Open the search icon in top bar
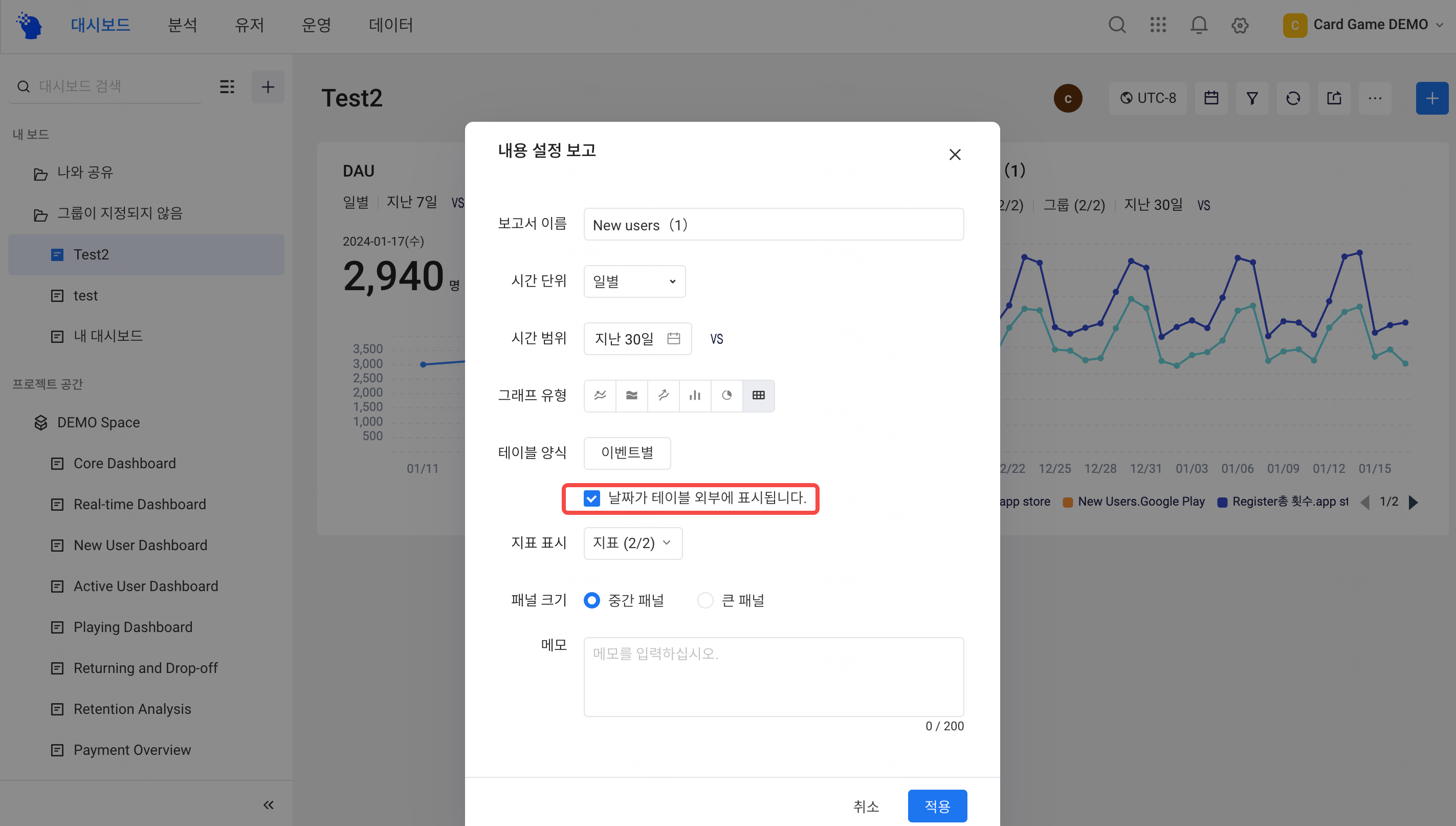This screenshot has width=1456, height=826. 1117,25
